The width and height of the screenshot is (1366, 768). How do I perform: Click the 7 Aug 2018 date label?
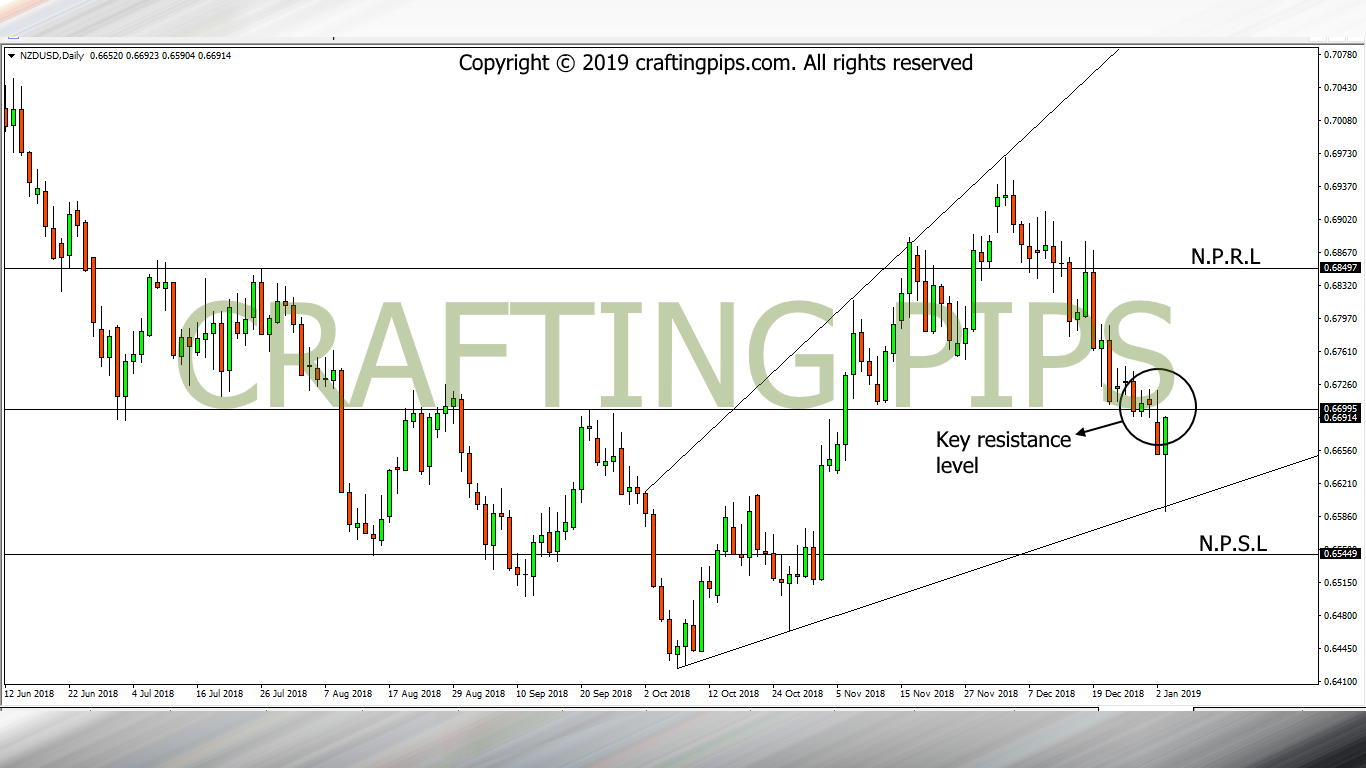tap(349, 692)
